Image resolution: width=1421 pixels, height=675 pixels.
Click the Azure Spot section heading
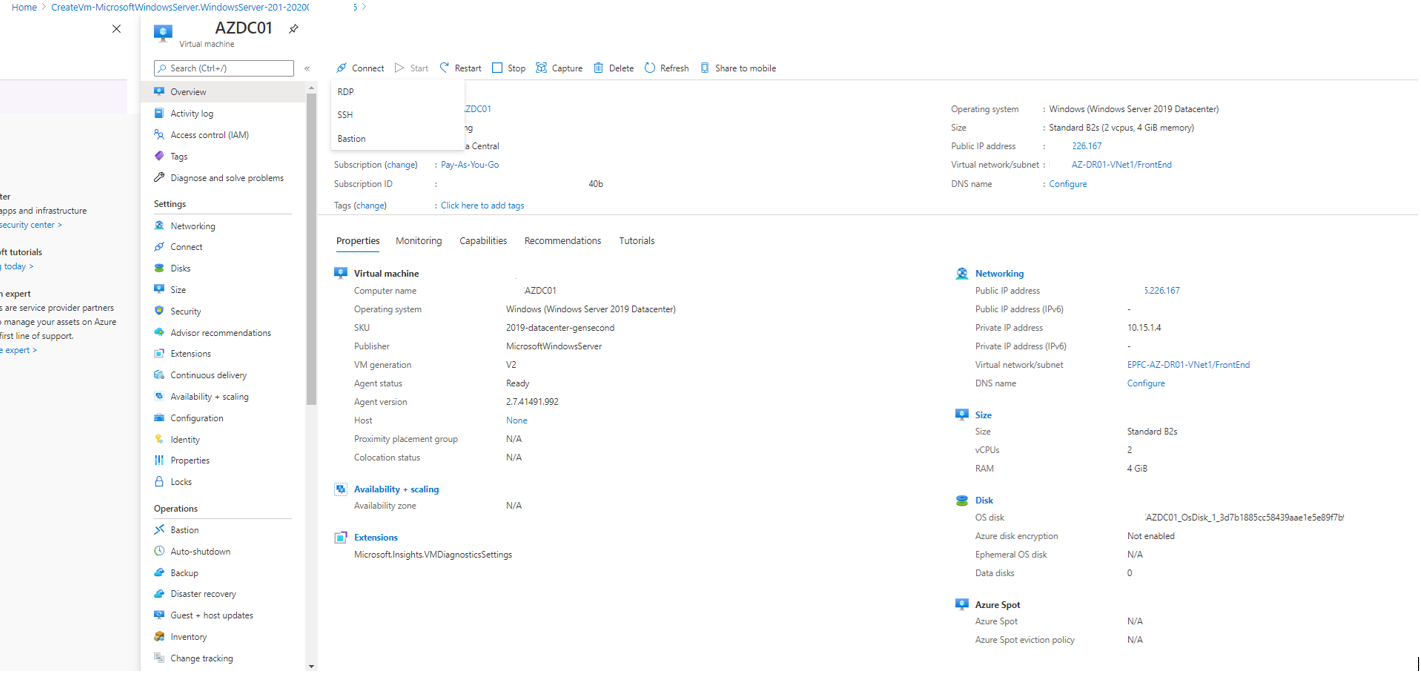click(x=998, y=605)
